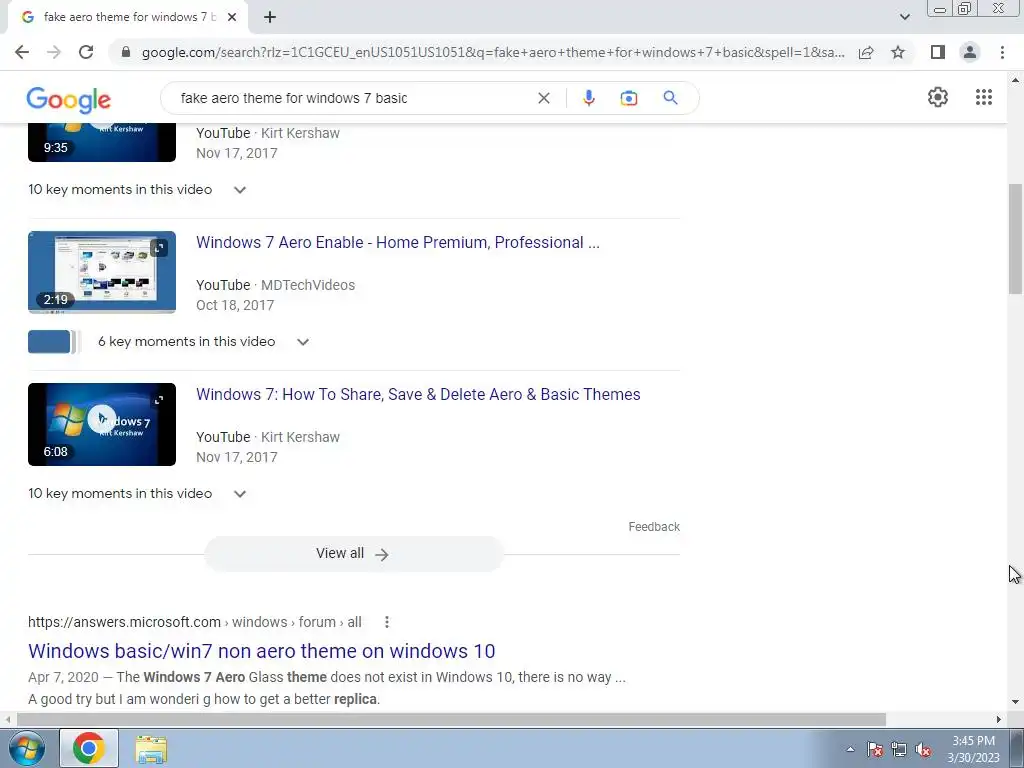Click the Google logo
Image resolution: width=1024 pixels, height=768 pixels.
pyautogui.click(x=69, y=99)
